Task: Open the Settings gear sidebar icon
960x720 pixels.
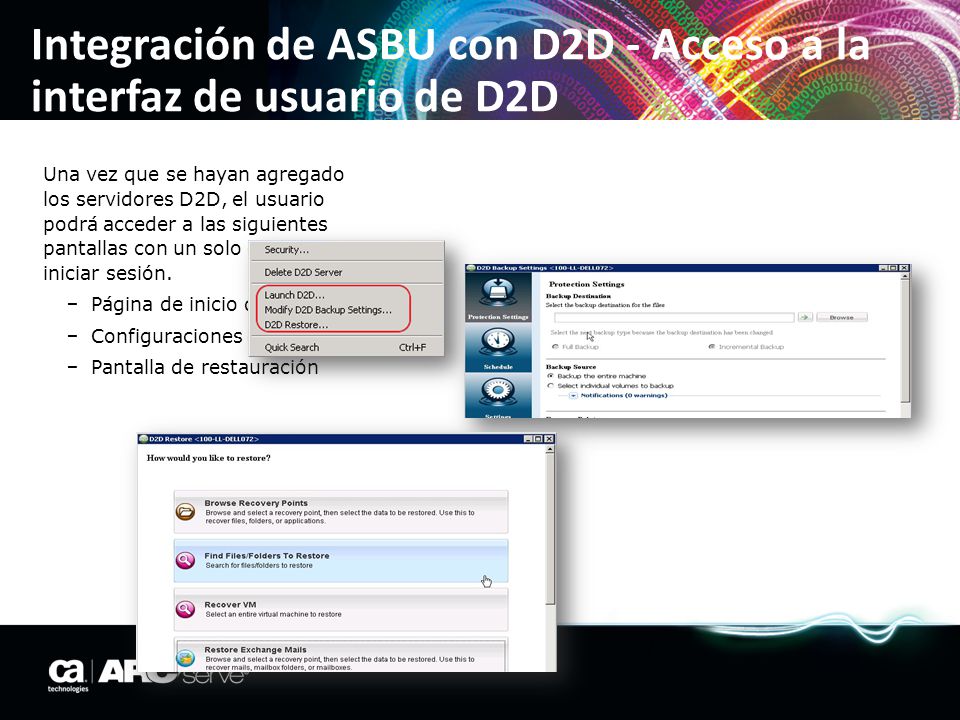Action: point(498,397)
